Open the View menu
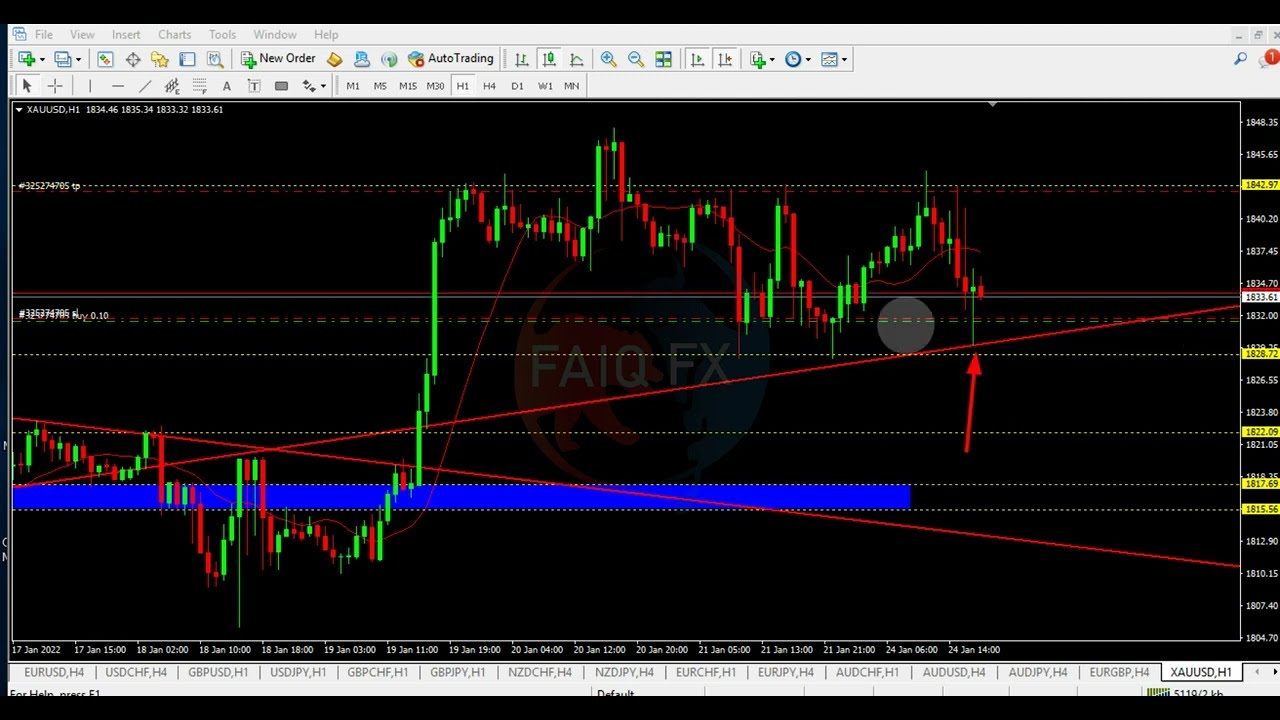This screenshot has width=1280, height=720. tap(82, 34)
